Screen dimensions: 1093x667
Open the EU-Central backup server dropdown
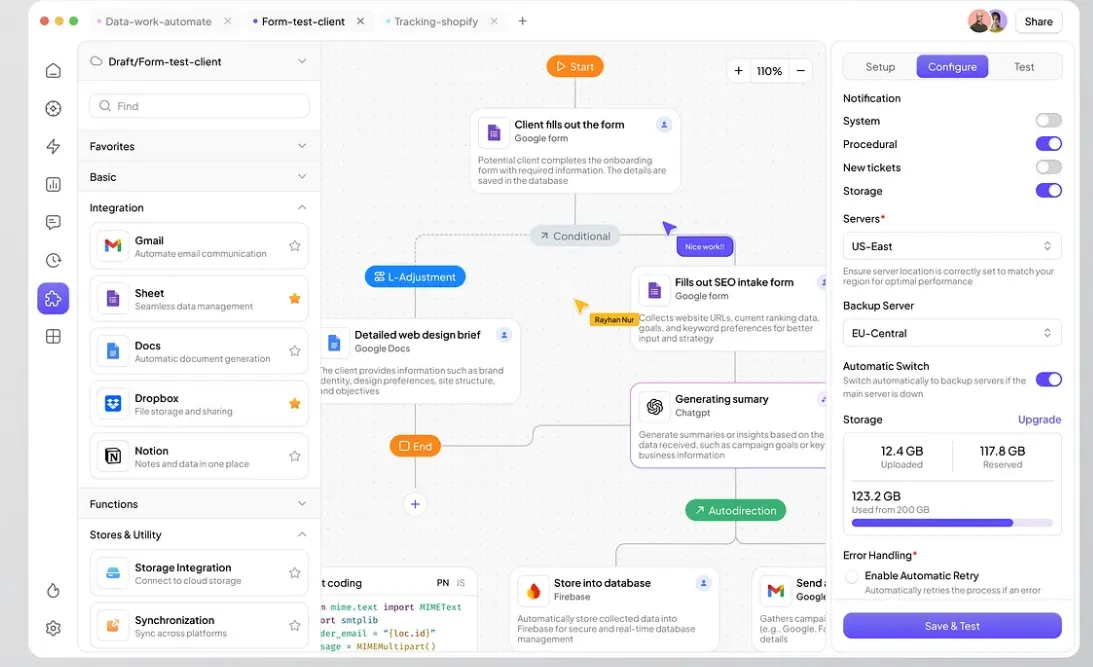click(951, 333)
